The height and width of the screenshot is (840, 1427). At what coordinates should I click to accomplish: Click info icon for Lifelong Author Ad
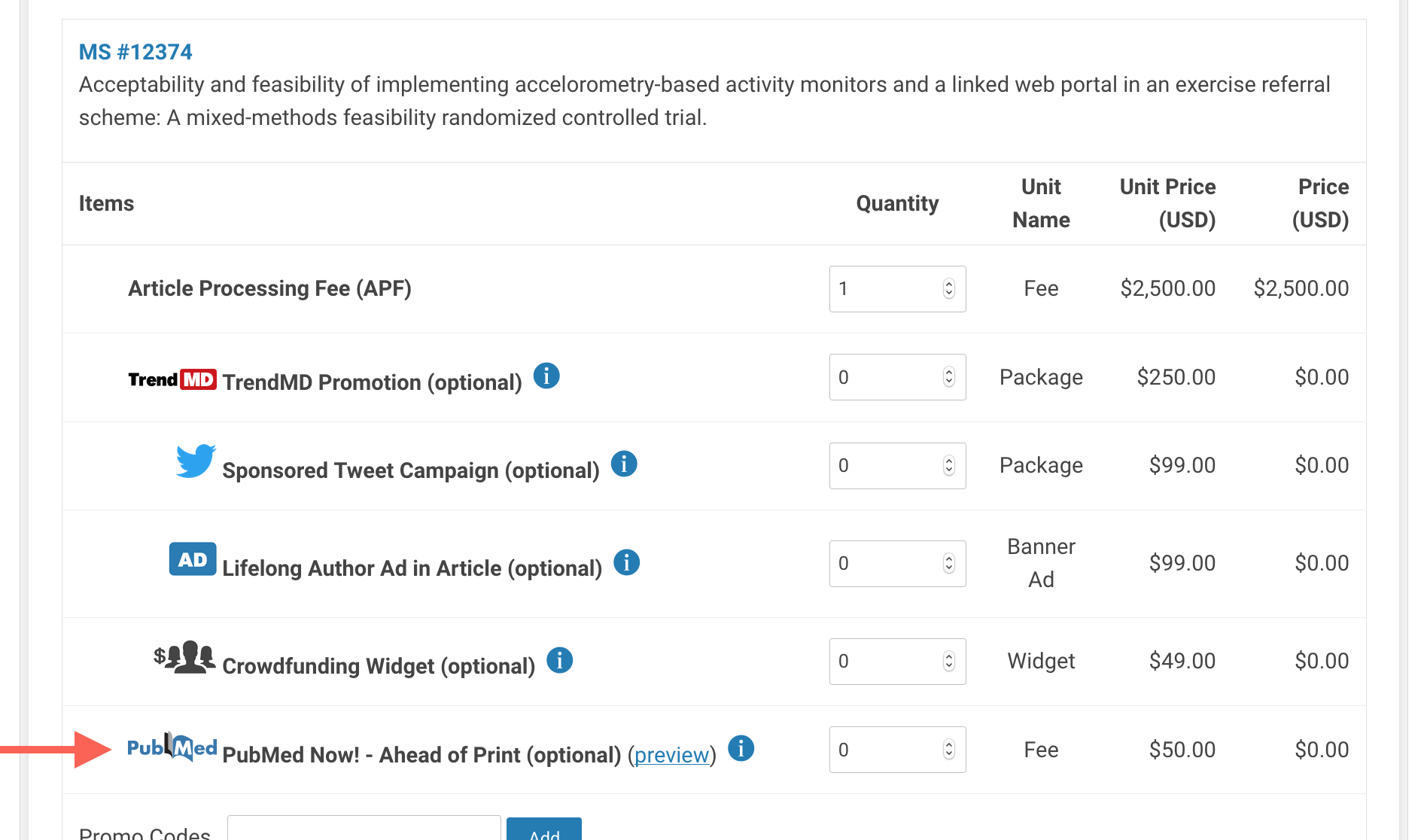pos(626,562)
